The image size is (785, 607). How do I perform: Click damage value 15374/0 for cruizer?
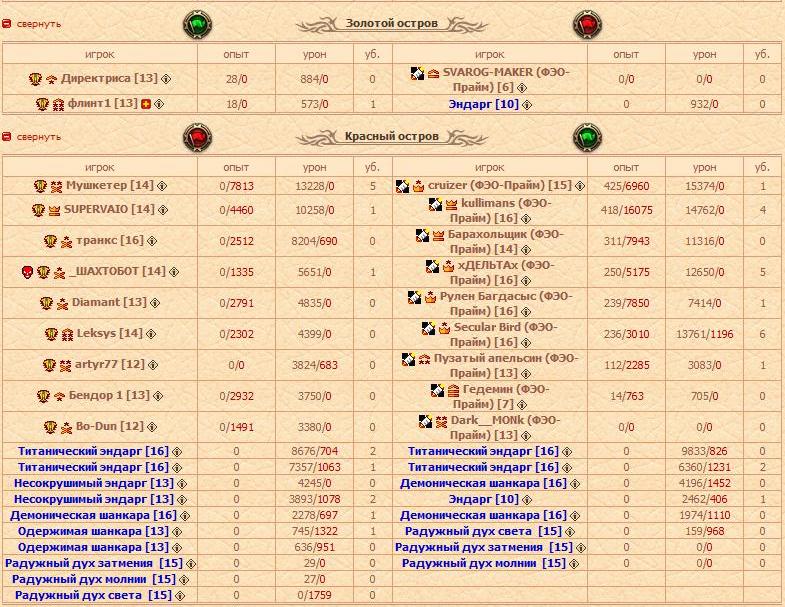[704, 186]
